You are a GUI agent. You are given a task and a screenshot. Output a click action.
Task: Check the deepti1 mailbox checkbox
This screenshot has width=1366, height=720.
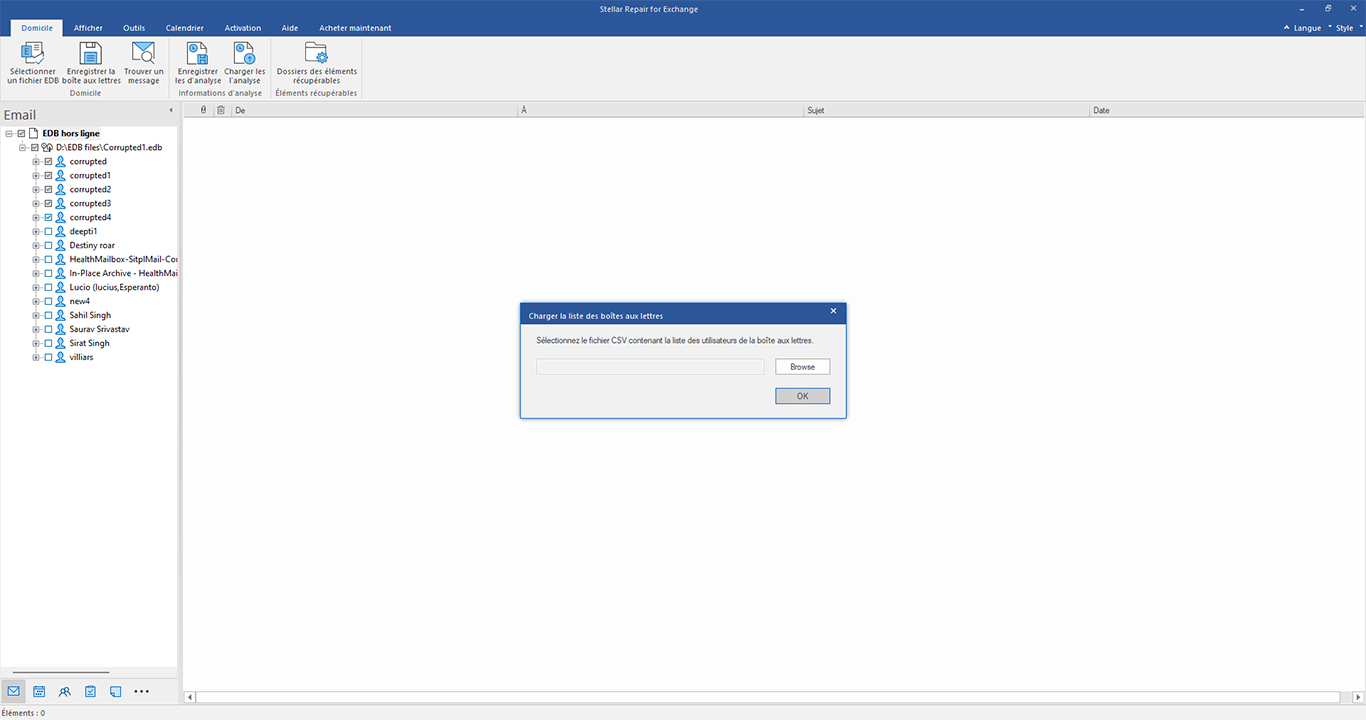click(48, 231)
